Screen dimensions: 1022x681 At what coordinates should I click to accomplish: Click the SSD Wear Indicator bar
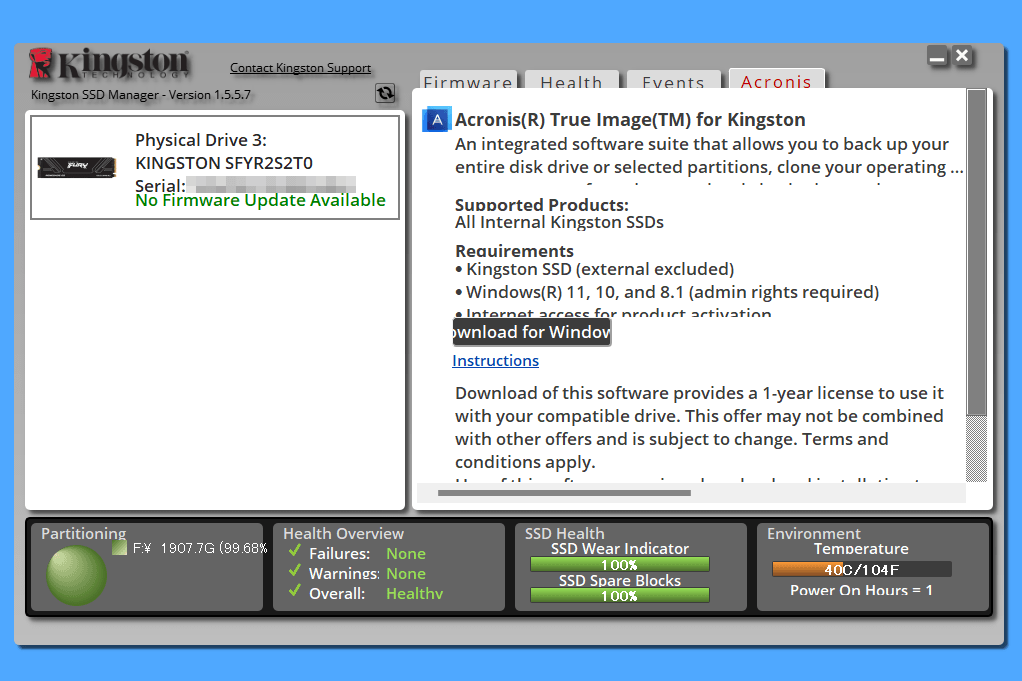point(619,565)
